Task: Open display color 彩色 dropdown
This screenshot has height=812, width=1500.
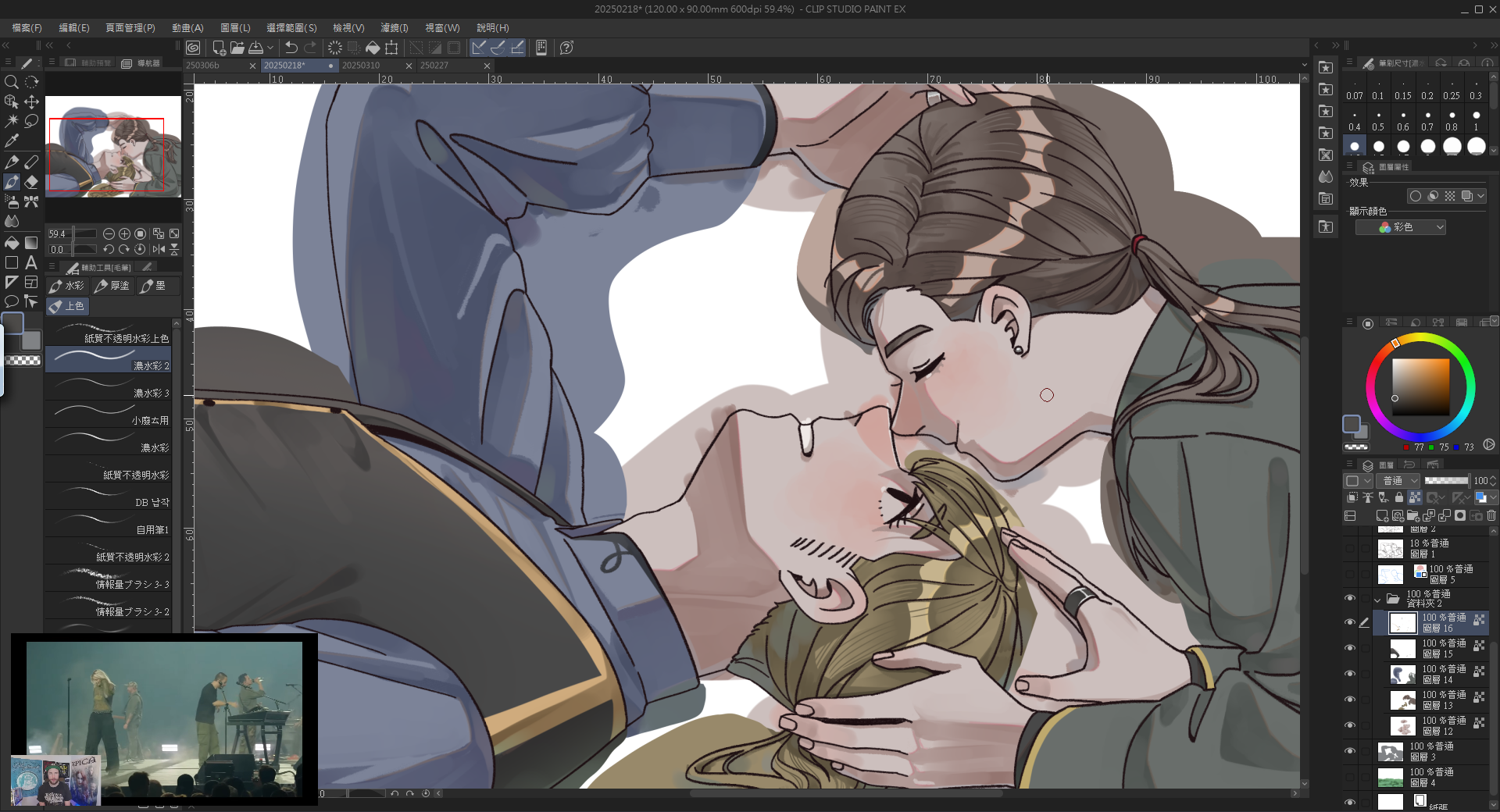Action: click(x=1400, y=227)
